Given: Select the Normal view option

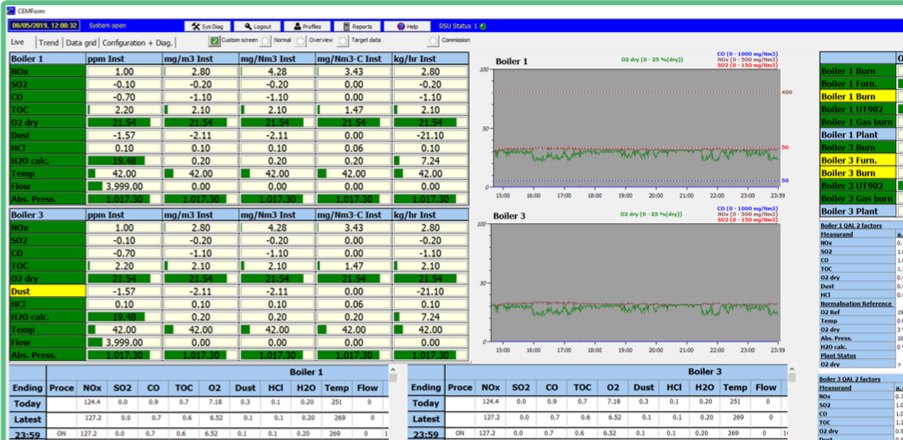Looking at the screenshot, I should 265,41.
